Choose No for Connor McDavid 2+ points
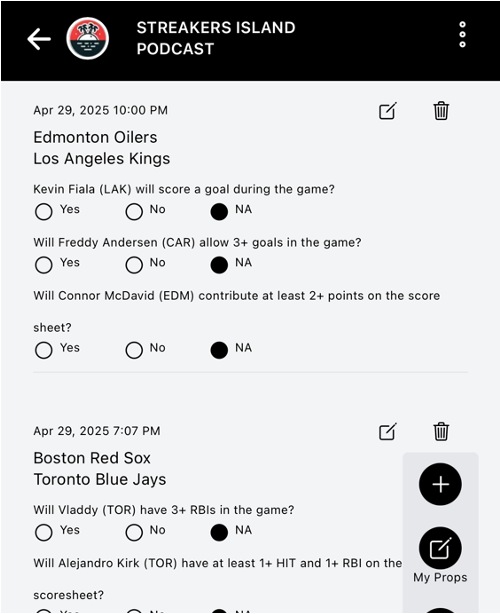This screenshot has height=614, width=500. pos(134,350)
